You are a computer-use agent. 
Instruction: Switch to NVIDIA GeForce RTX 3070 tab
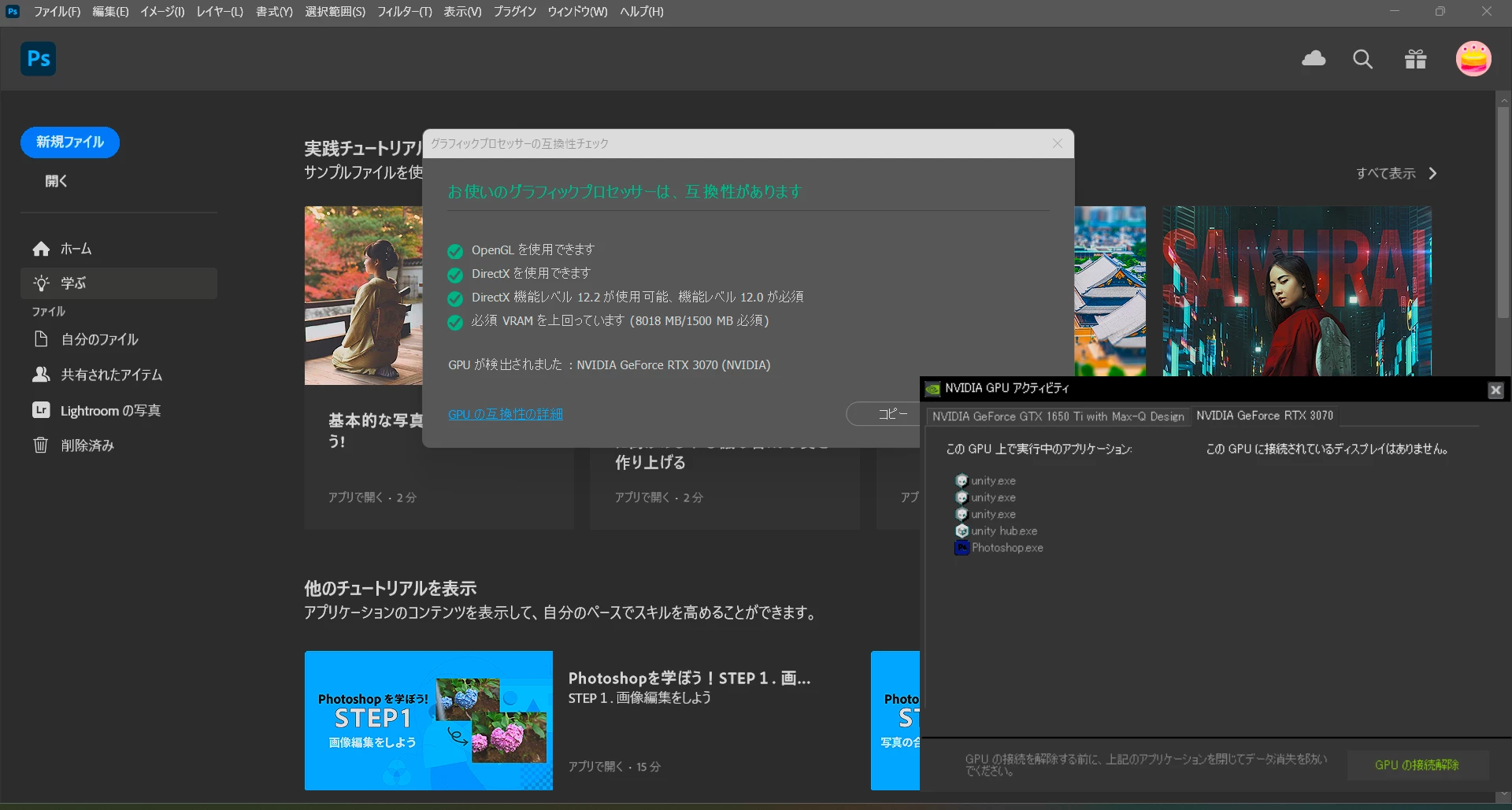coord(1265,416)
